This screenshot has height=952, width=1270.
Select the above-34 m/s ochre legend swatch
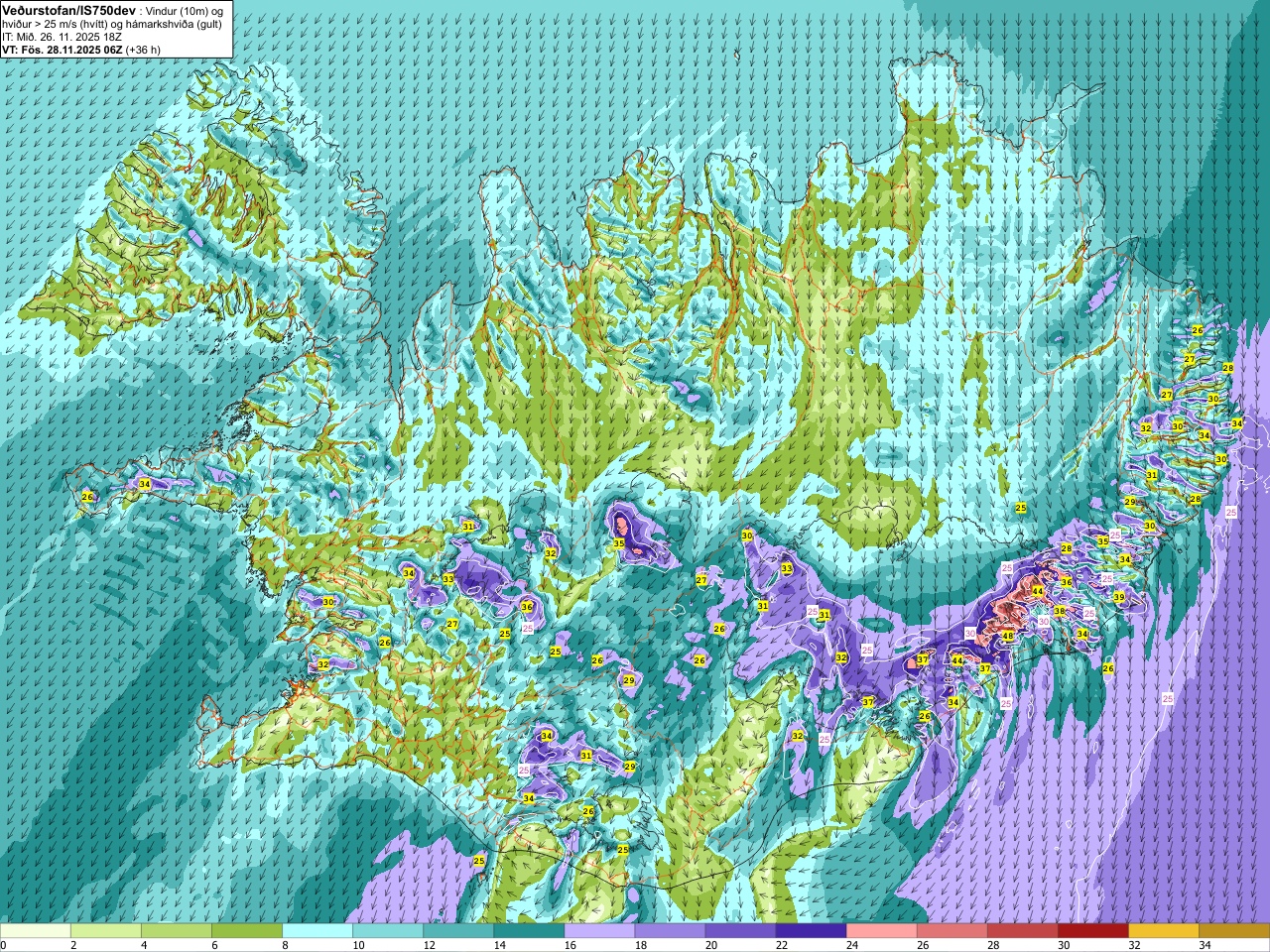coord(1233,931)
